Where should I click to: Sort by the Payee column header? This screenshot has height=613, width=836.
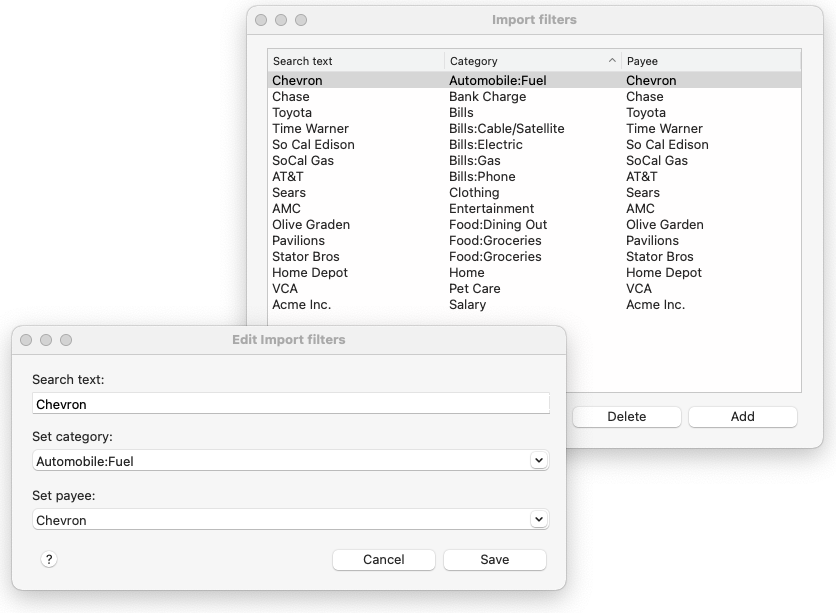(711, 61)
